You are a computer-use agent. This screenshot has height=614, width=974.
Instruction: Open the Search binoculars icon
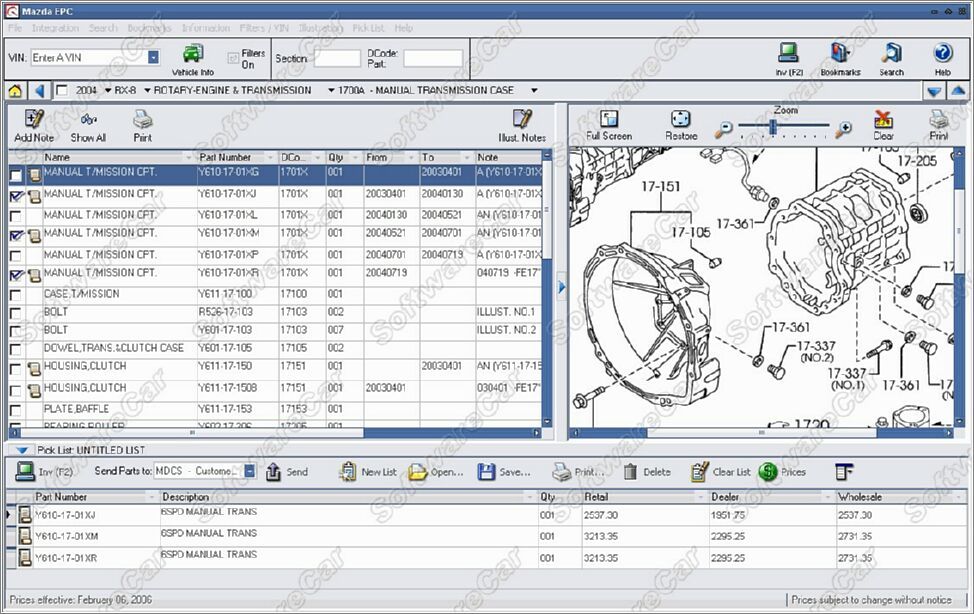pyautogui.click(x=891, y=53)
